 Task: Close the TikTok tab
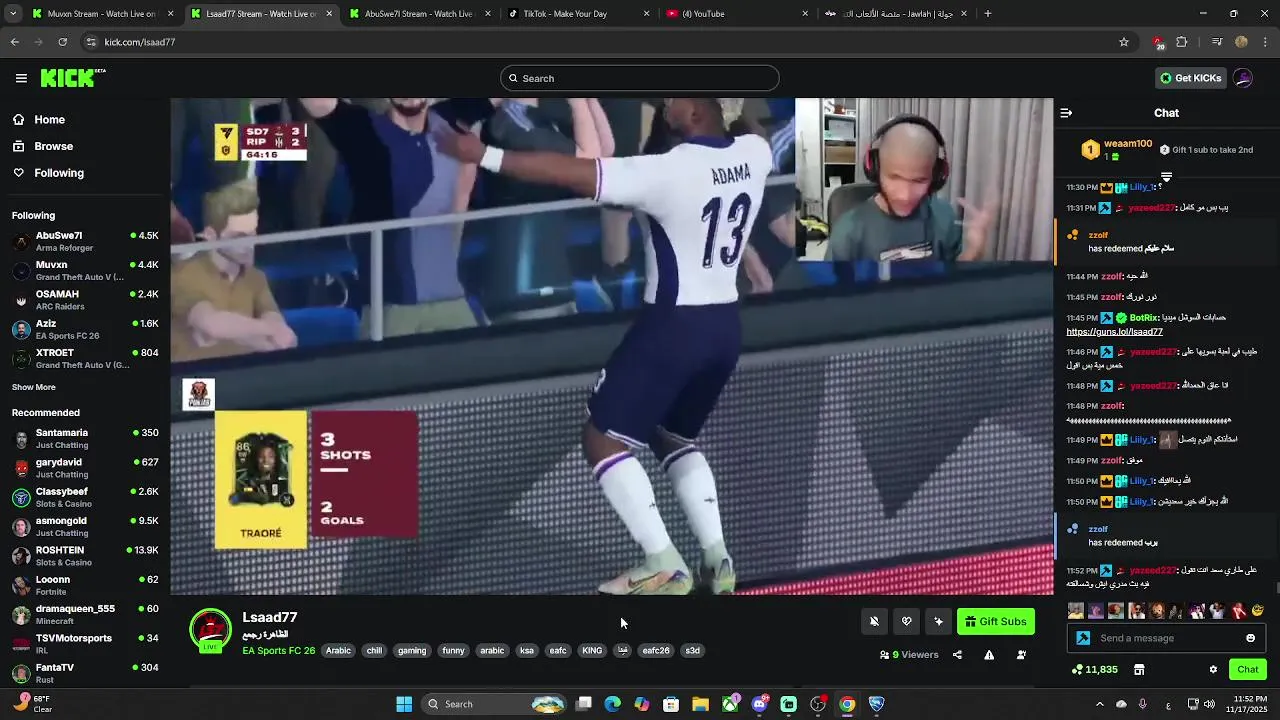coord(647,14)
